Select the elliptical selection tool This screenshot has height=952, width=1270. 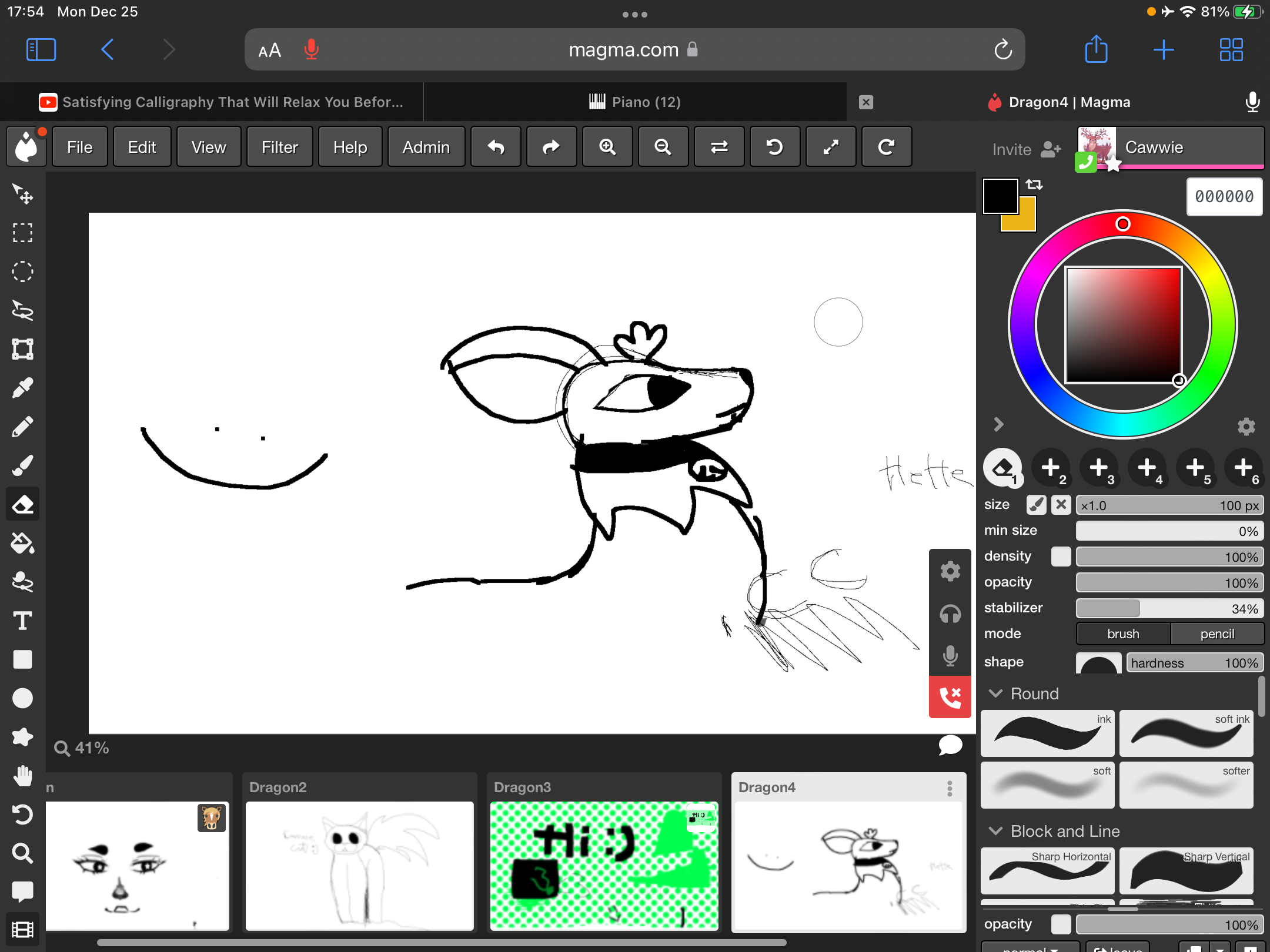coord(23,271)
